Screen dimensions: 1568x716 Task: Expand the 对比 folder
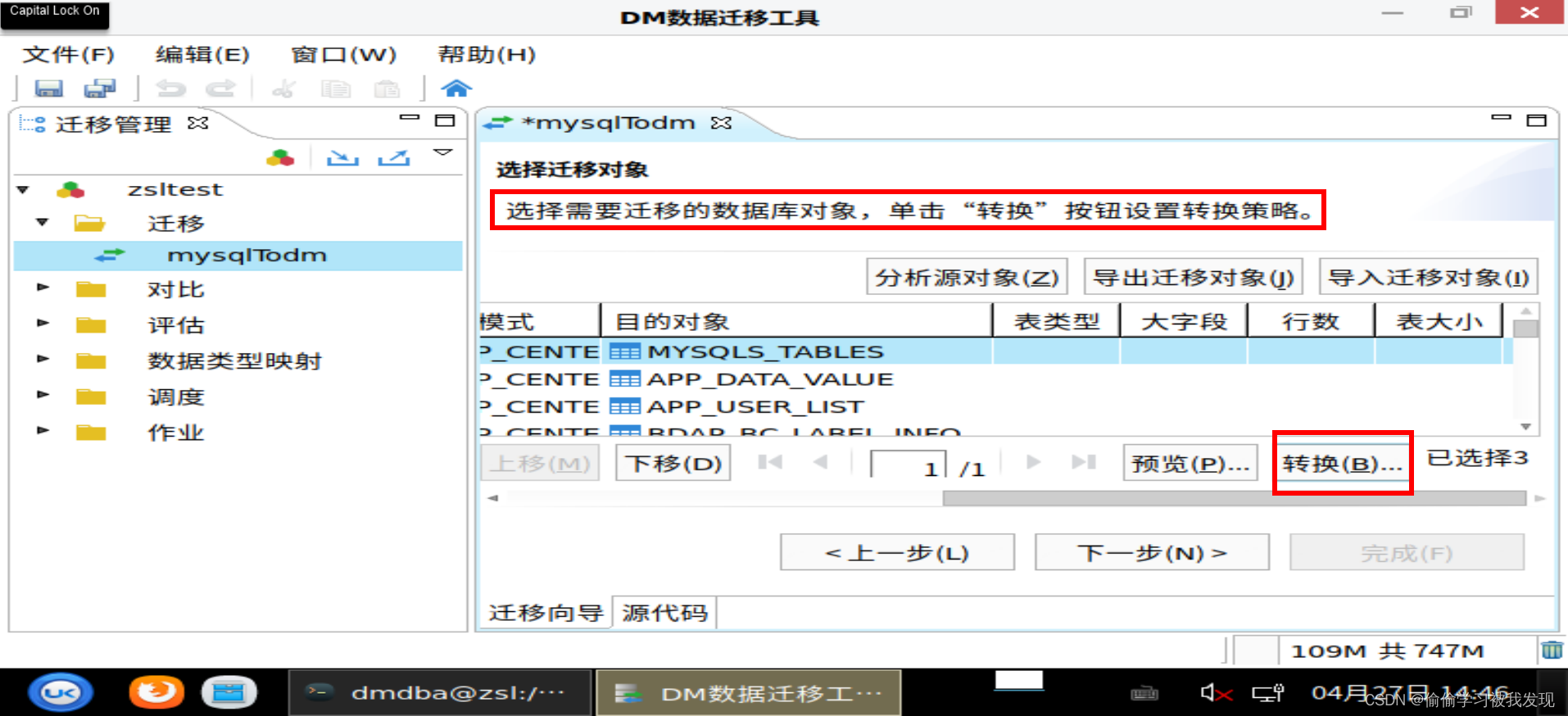[43, 288]
